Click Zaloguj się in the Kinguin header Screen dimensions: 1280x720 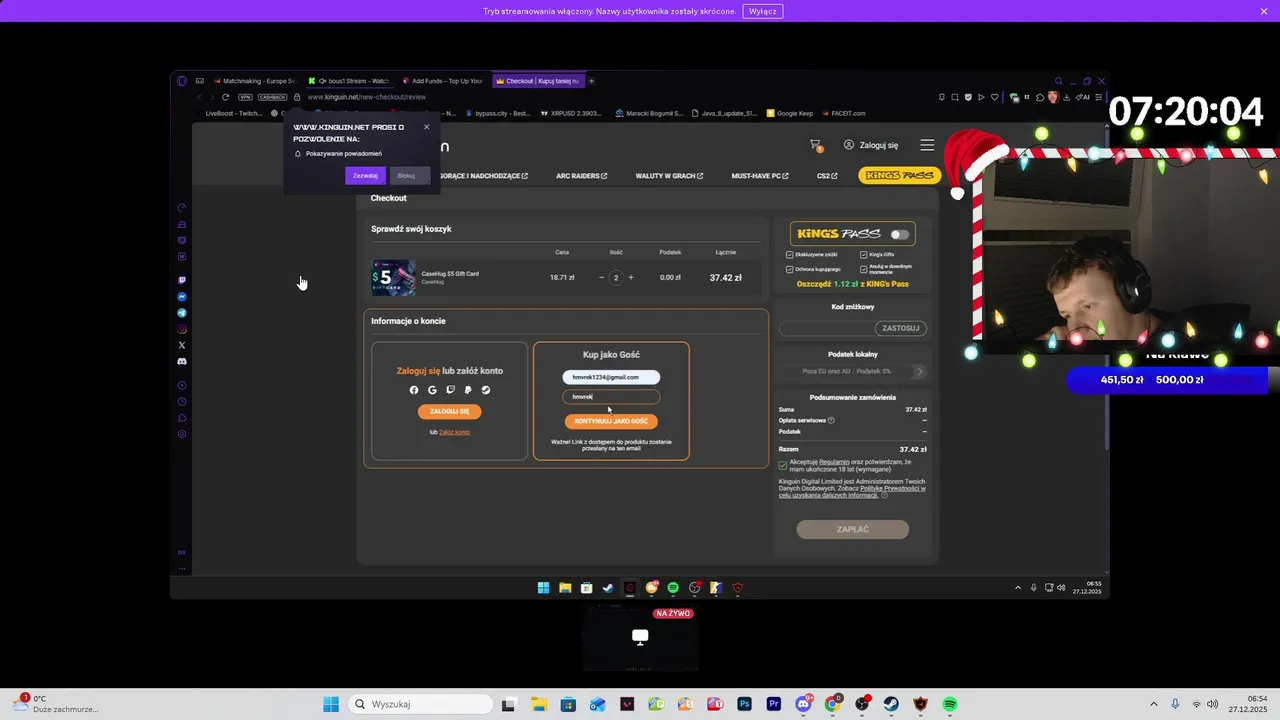pyautogui.click(x=871, y=145)
